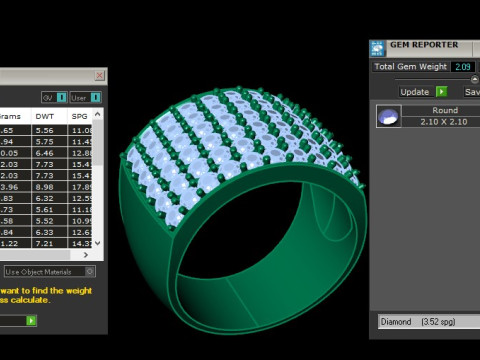Click the grams cell showing 1.22

tap(15, 243)
